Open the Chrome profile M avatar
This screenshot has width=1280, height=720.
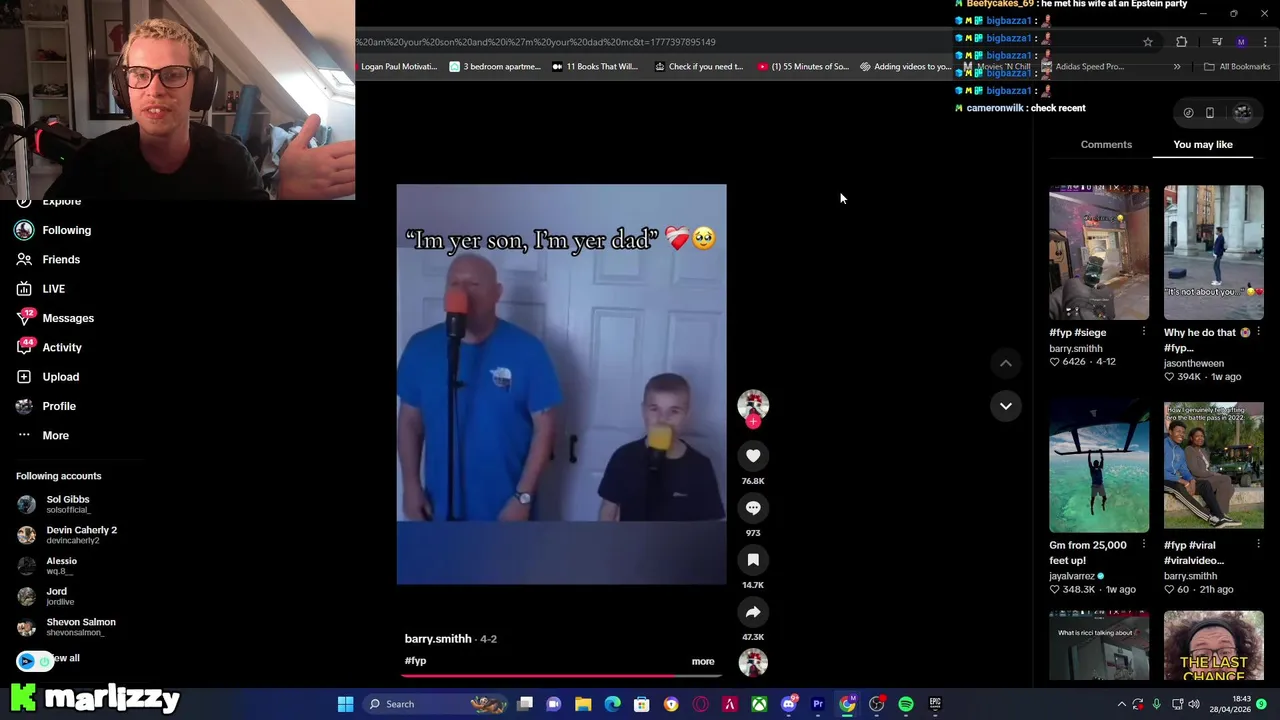[1241, 42]
